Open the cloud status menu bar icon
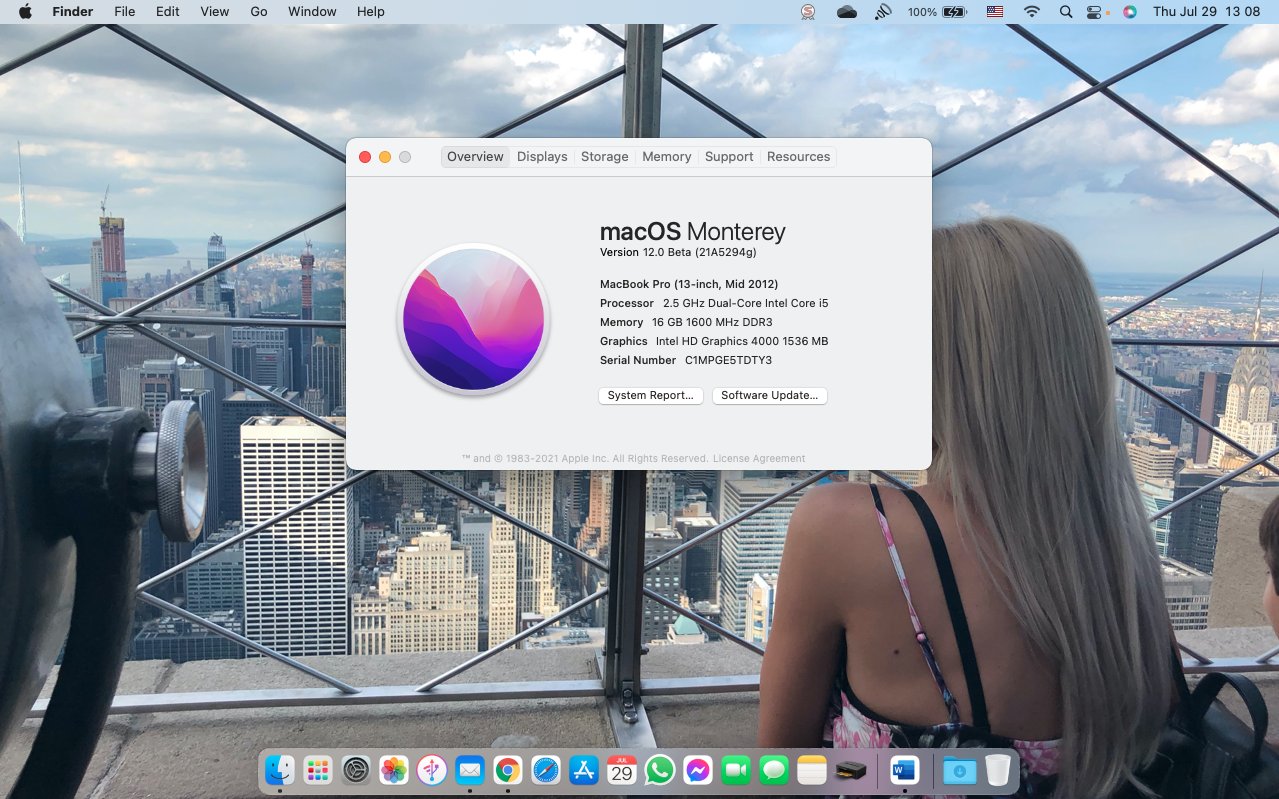Image resolution: width=1279 pixels, height=799 pixels. [846, 12]
